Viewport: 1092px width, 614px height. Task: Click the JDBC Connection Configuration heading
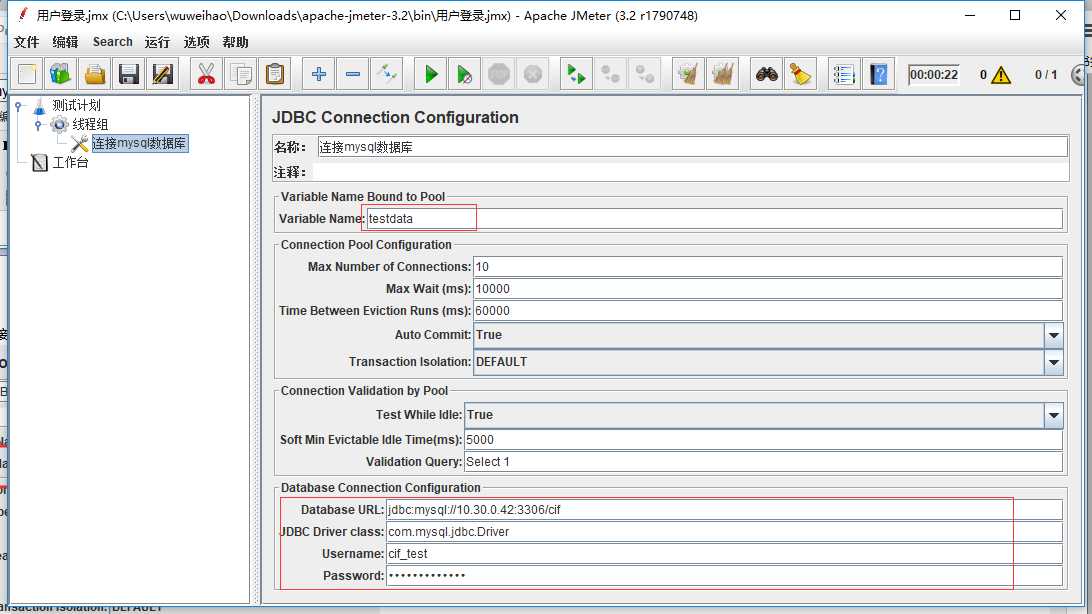click(395, 118)
